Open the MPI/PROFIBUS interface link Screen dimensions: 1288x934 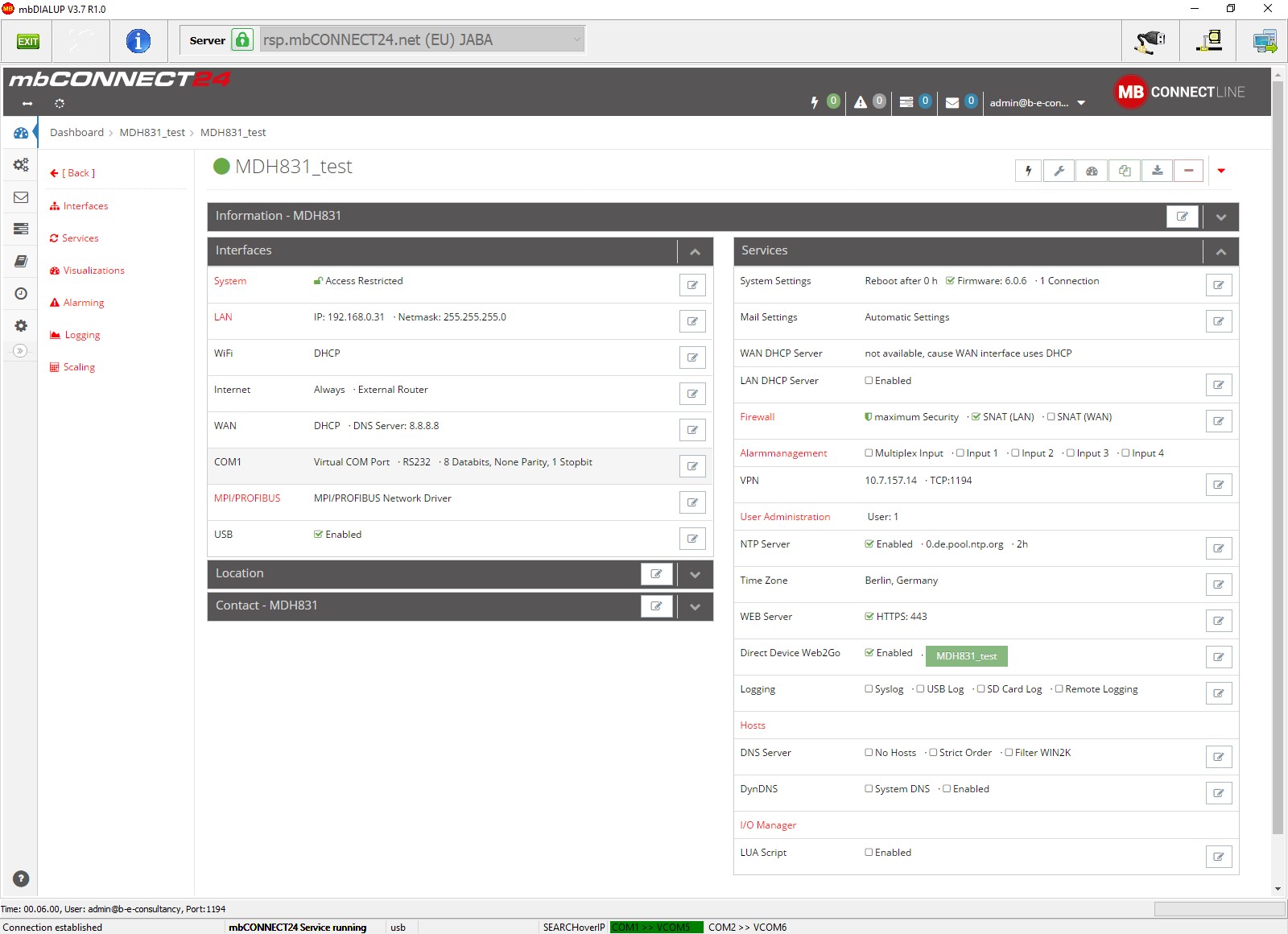tap(247, 498)
